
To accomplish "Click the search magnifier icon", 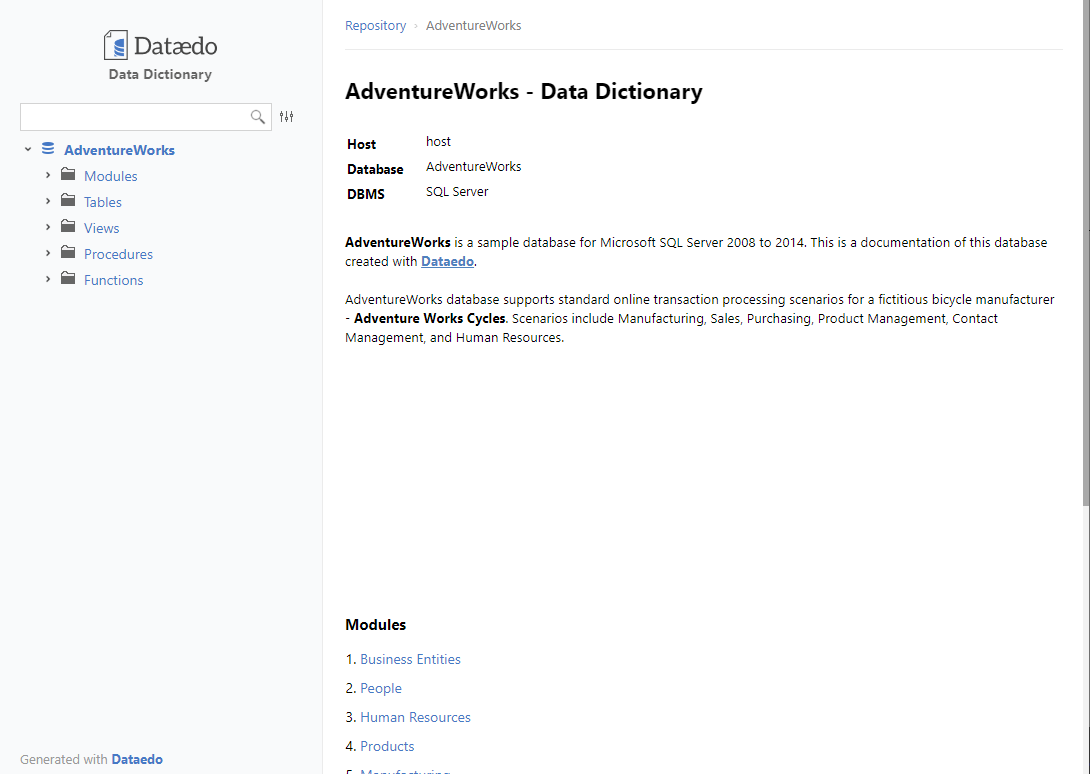I will 258,117.
